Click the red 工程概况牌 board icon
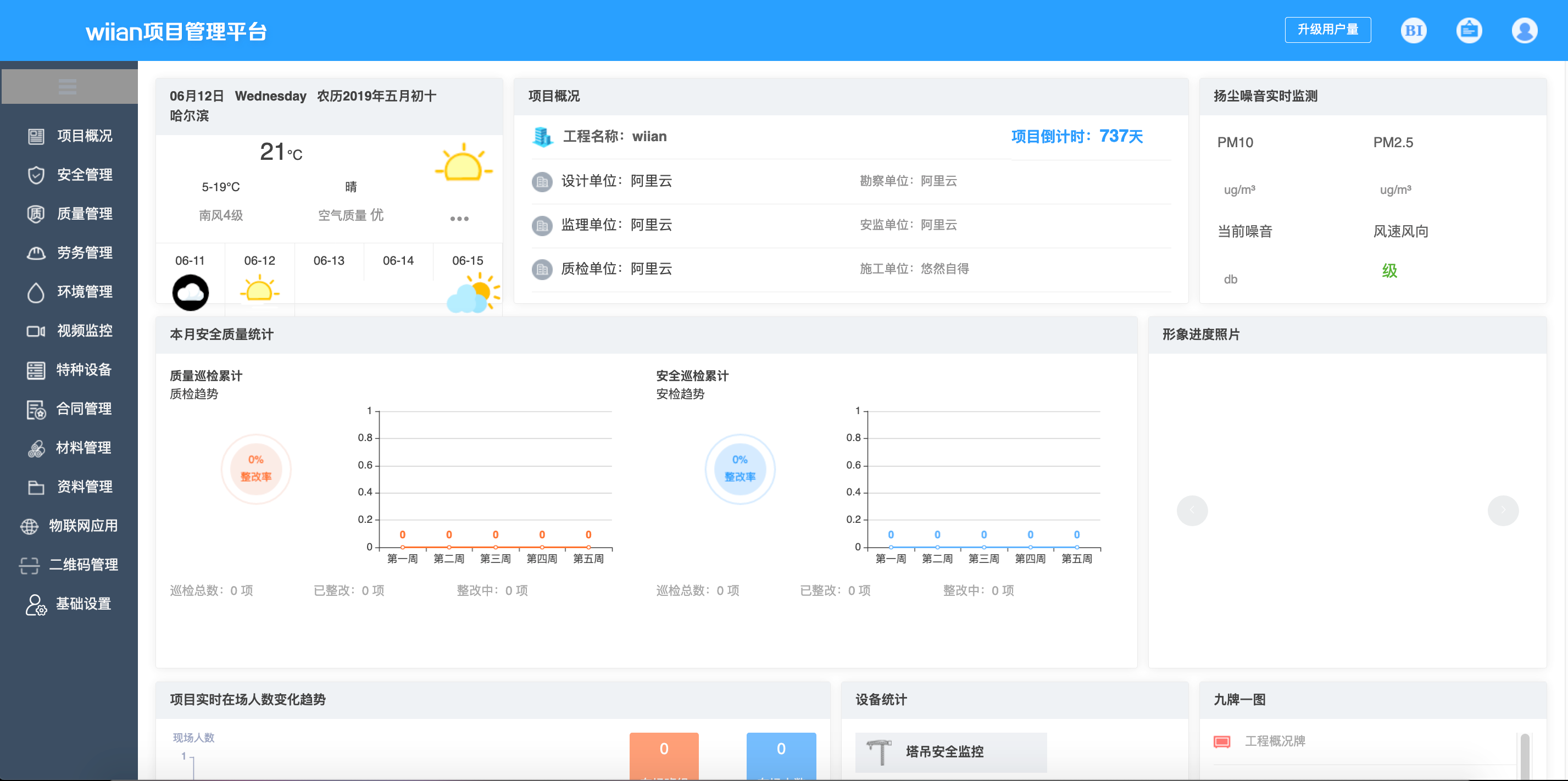Viewport: 1568px width, 781px height. coord(1222,741)
